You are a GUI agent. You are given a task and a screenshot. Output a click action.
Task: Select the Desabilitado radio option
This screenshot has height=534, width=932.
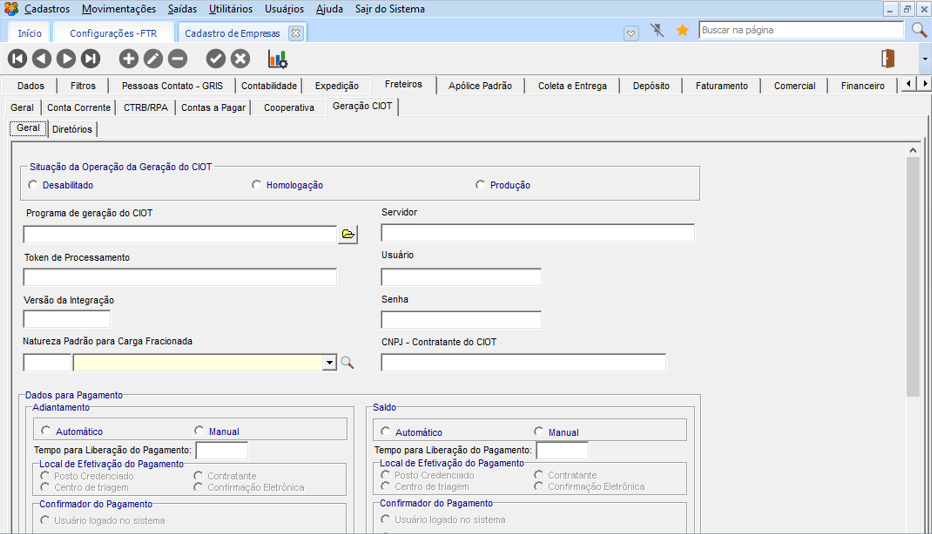point(34,185)
